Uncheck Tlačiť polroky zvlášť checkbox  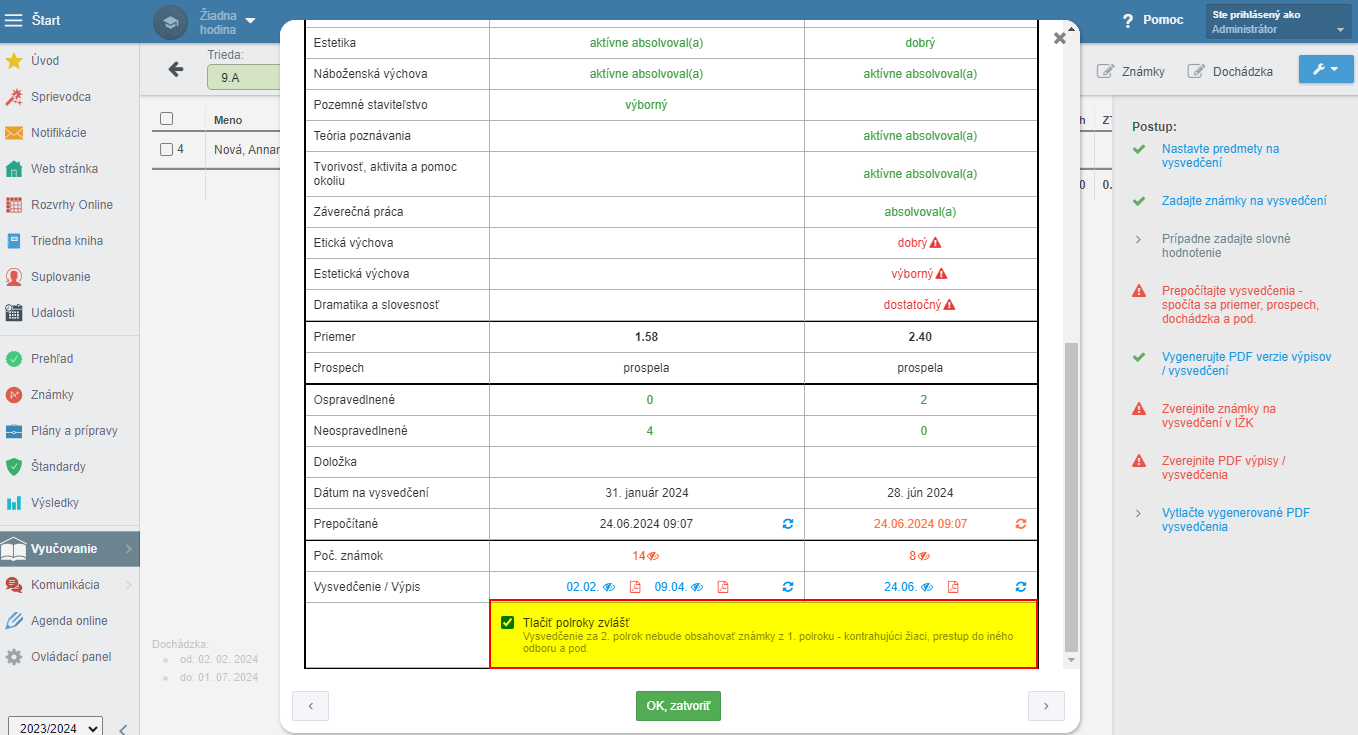click(508, 622)
